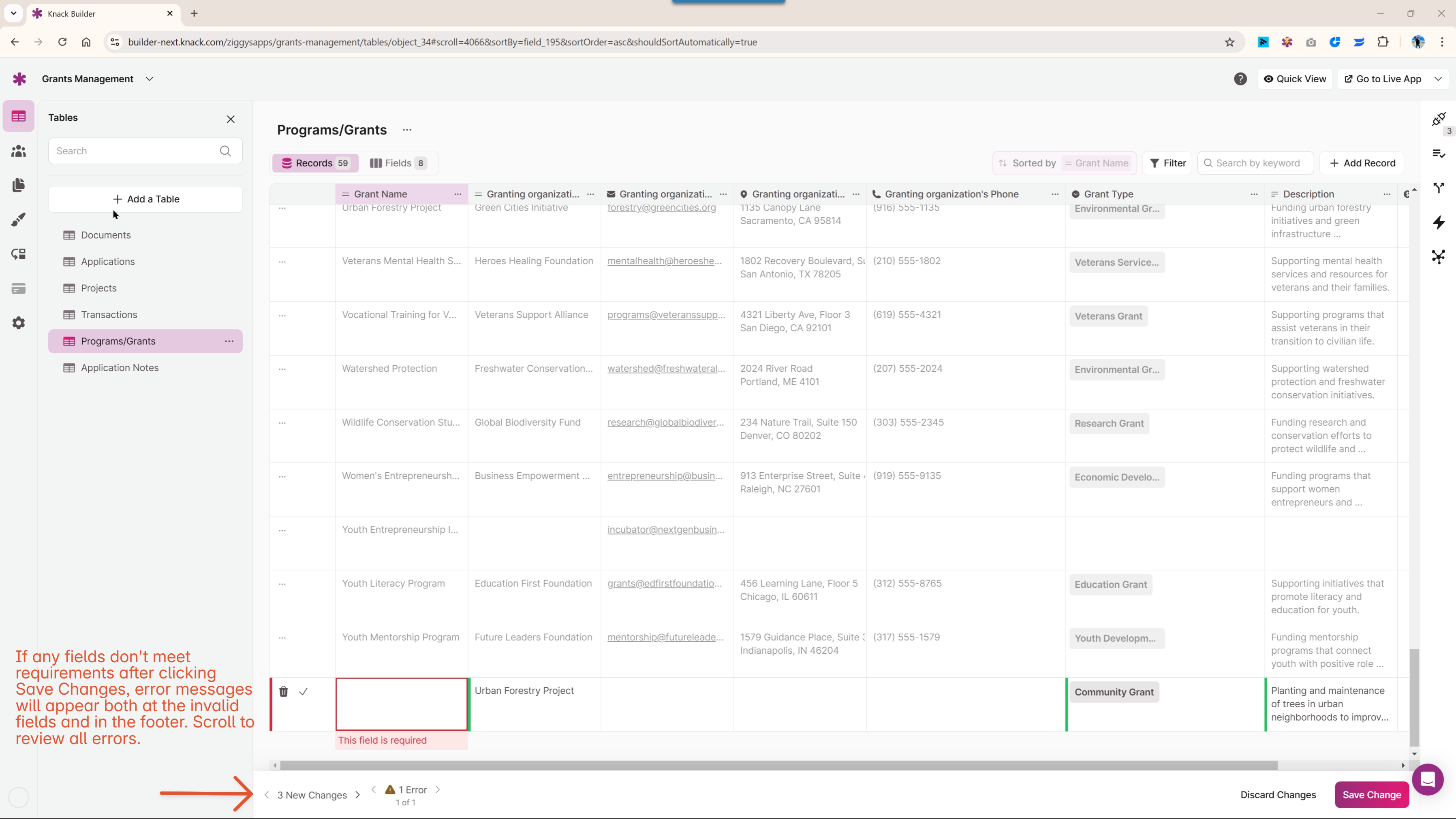
Task: Open the Quick View panel
Action: [x=1295, y=79]
